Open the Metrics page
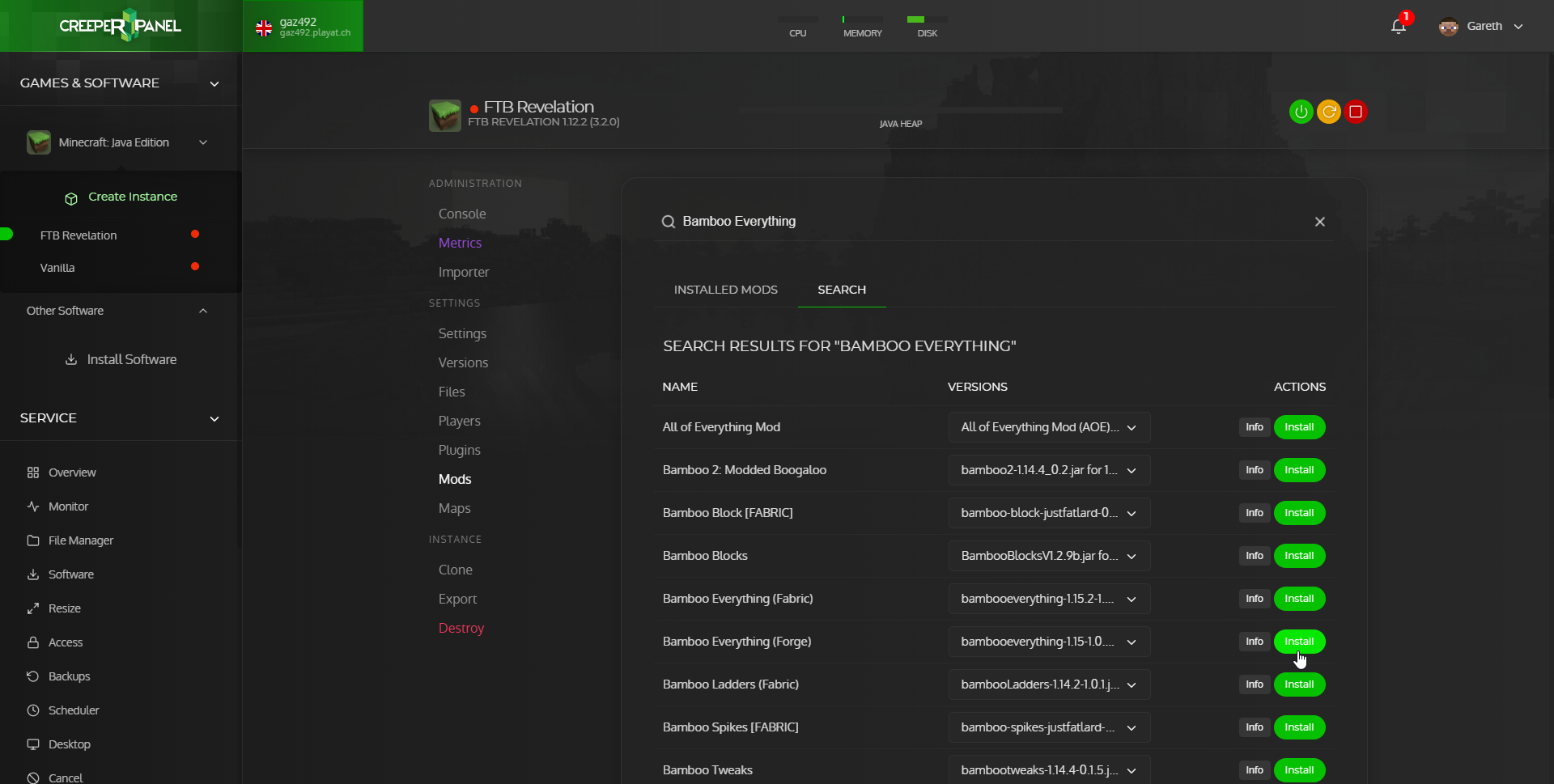 460,243
